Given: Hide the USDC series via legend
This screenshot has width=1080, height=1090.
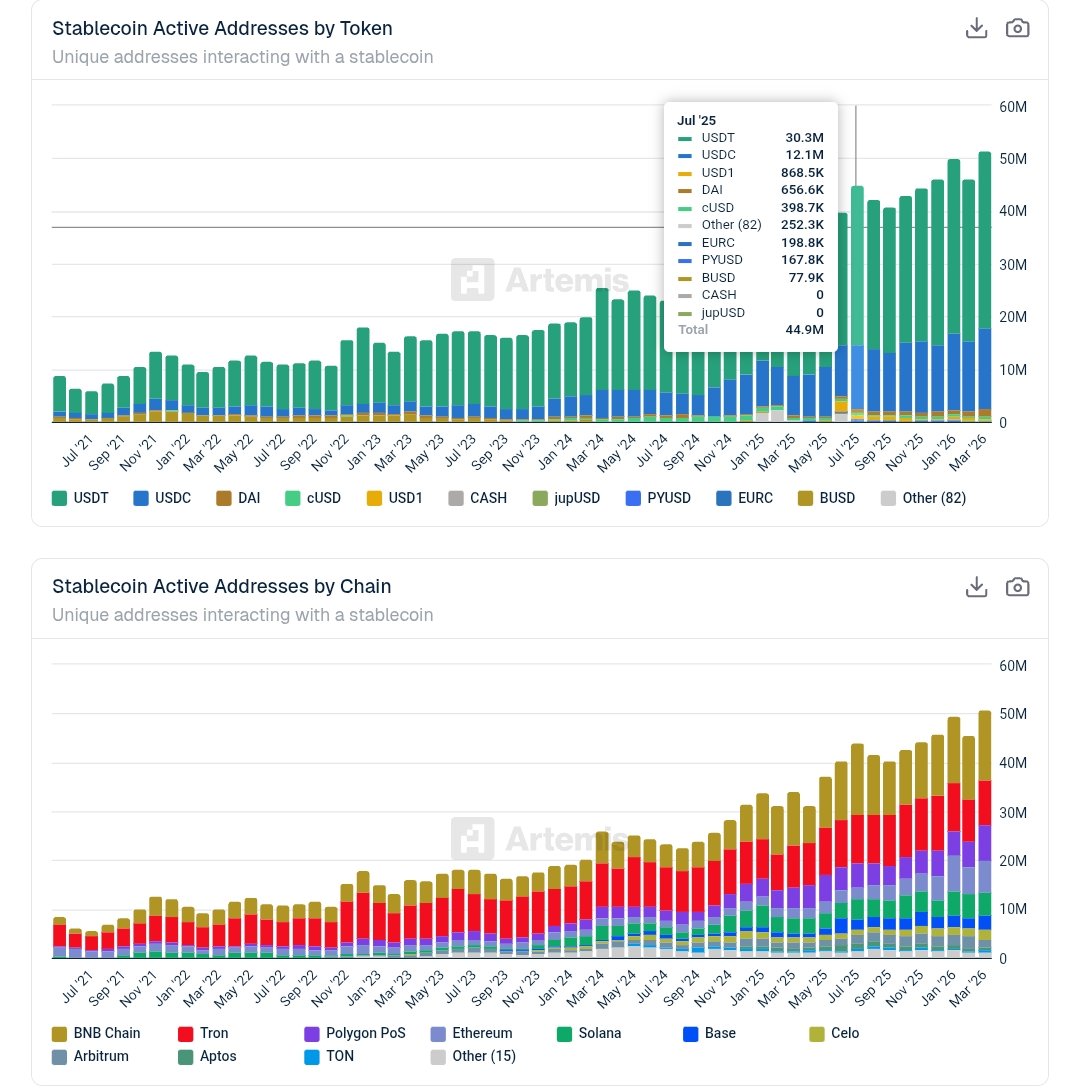Looking at the screenshot, I should point(162,497).
